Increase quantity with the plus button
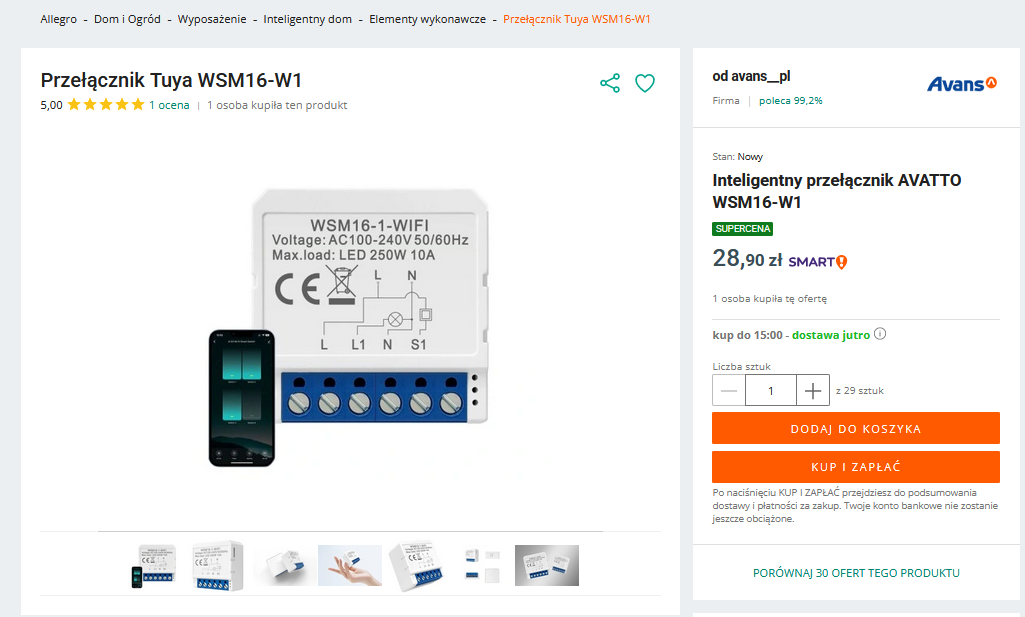Screen dimensions: 1025x617 pos(813,390)
